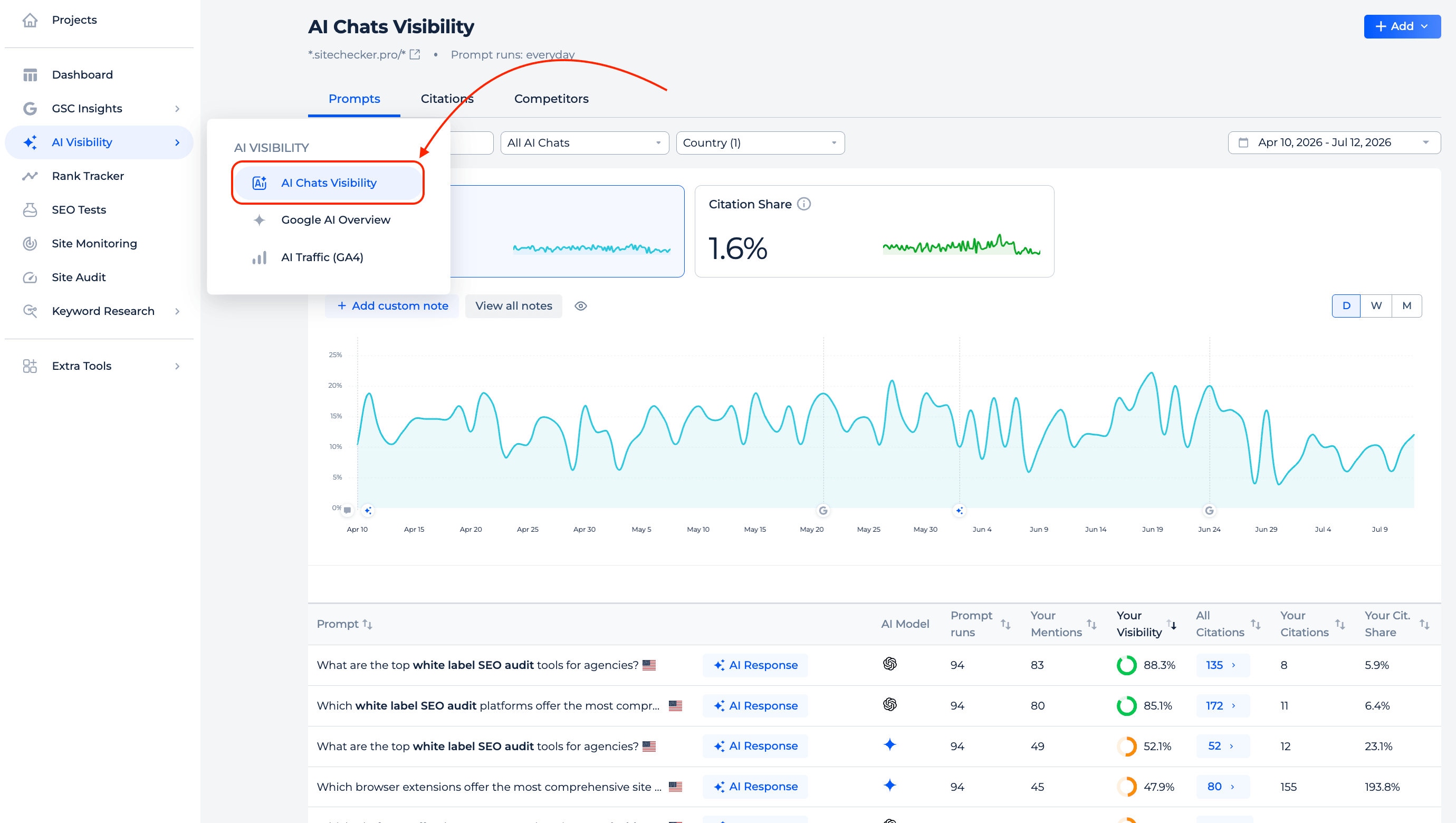1456x823 pixels.
Task: Click the Extra Tools grid icon
Action: point(30,366)
